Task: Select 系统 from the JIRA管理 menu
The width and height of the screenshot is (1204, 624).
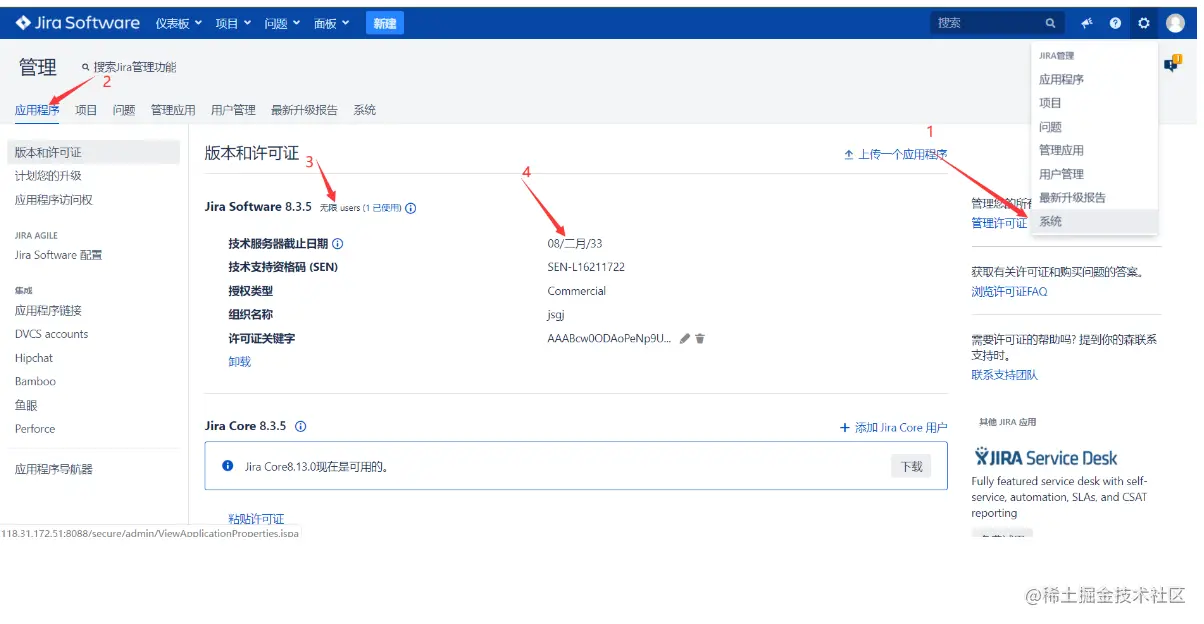Action: 1051,221
